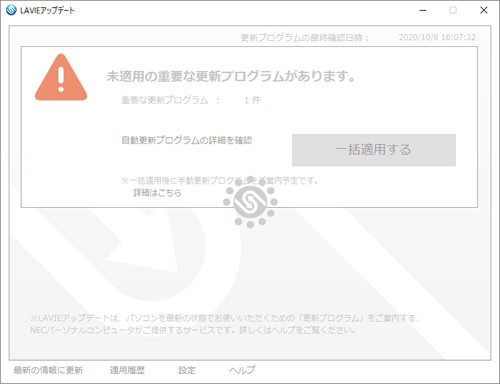Screen dimensions: 500x384
Task: Click the 更新プログラムの最終確認日時 label
Action: (305, 38)
